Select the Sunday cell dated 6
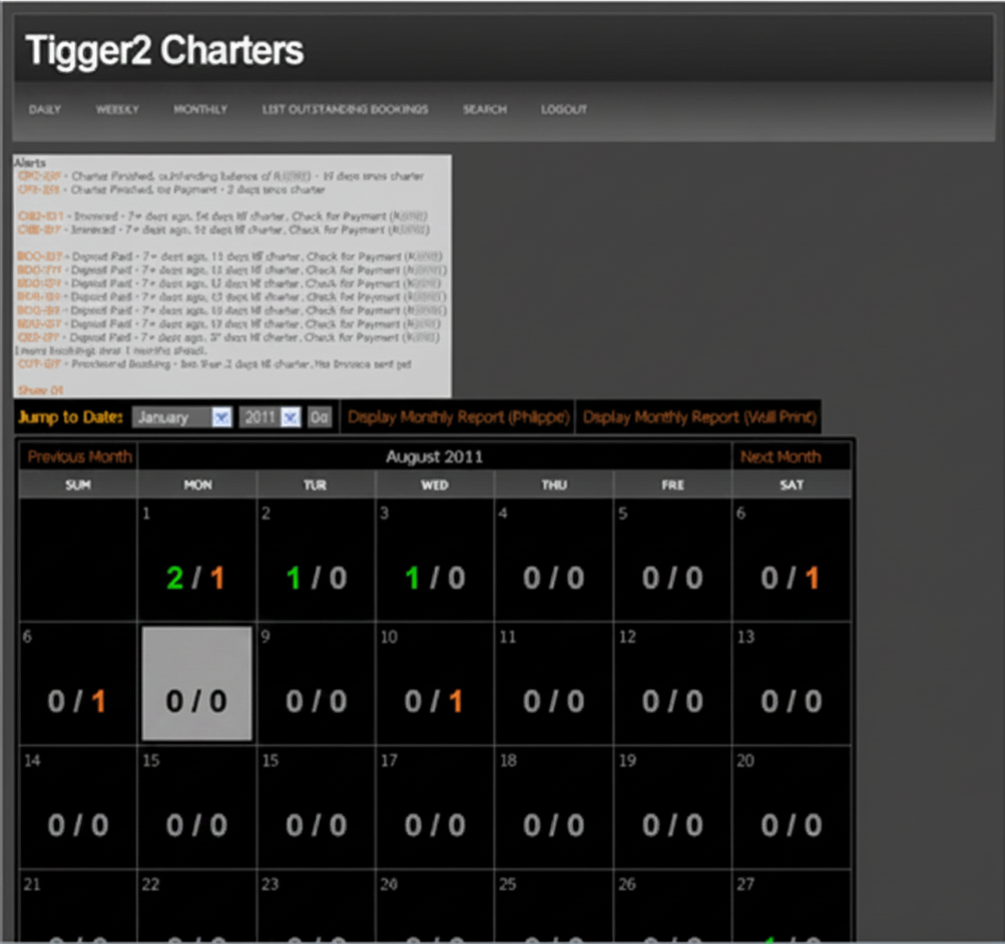This screenshot has width=1005, height=944. coord(78,684)
